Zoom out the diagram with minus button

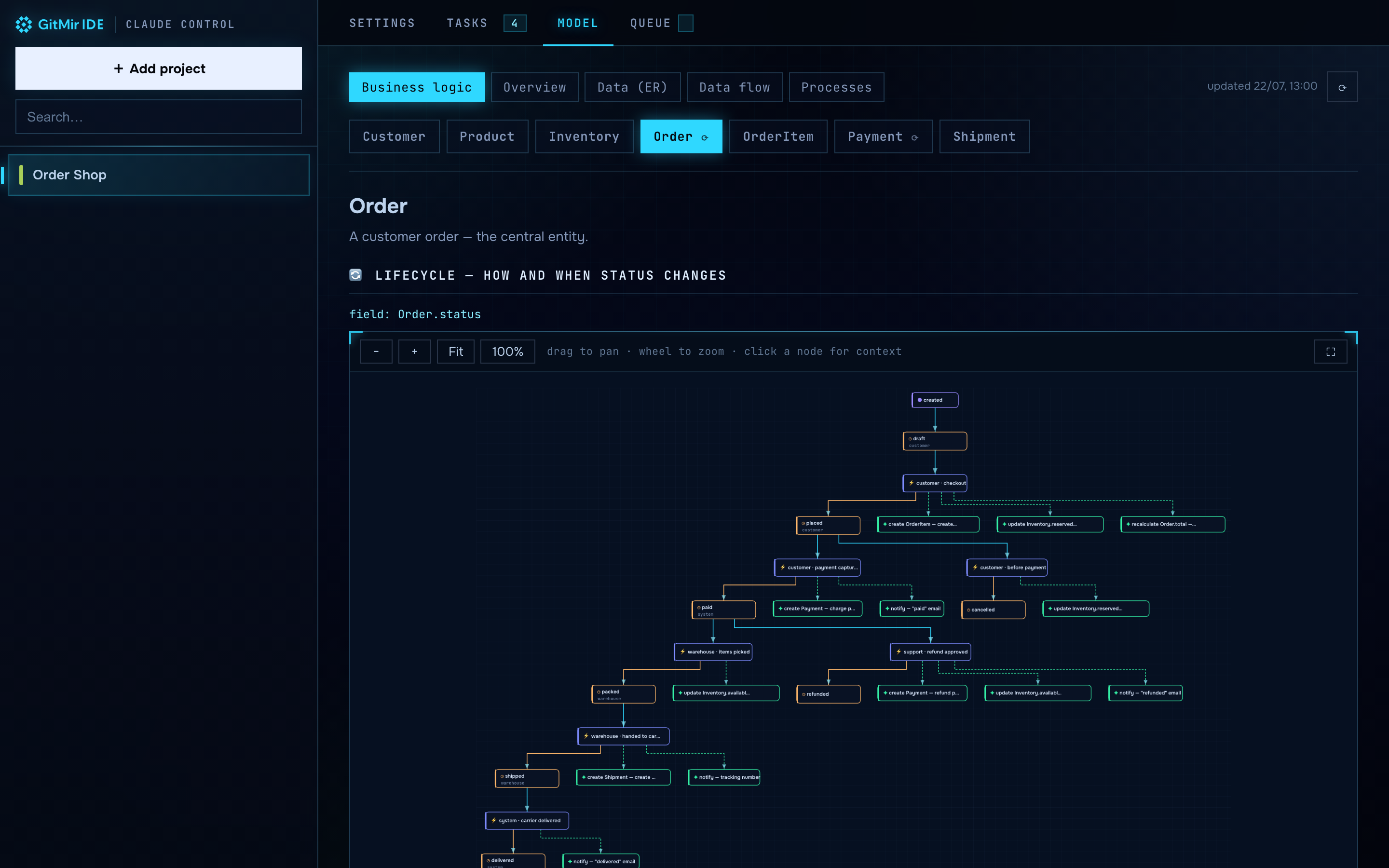coord(376,352)
